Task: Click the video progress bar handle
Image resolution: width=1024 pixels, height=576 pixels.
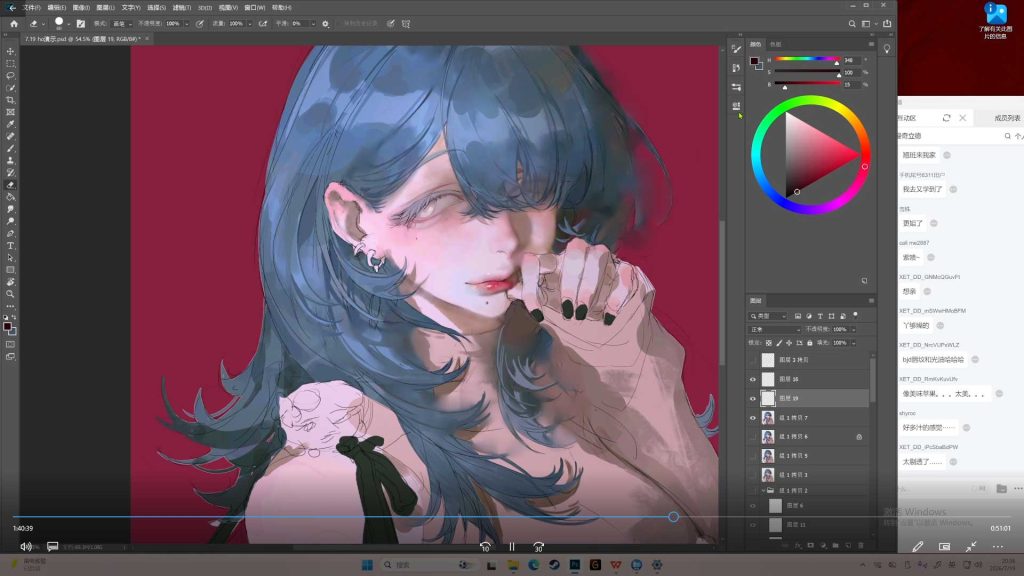Action: click(673, 517)
